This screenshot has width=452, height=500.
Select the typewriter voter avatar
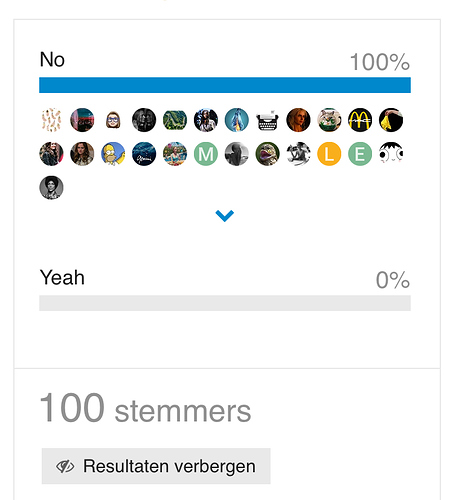pos(267,120)
